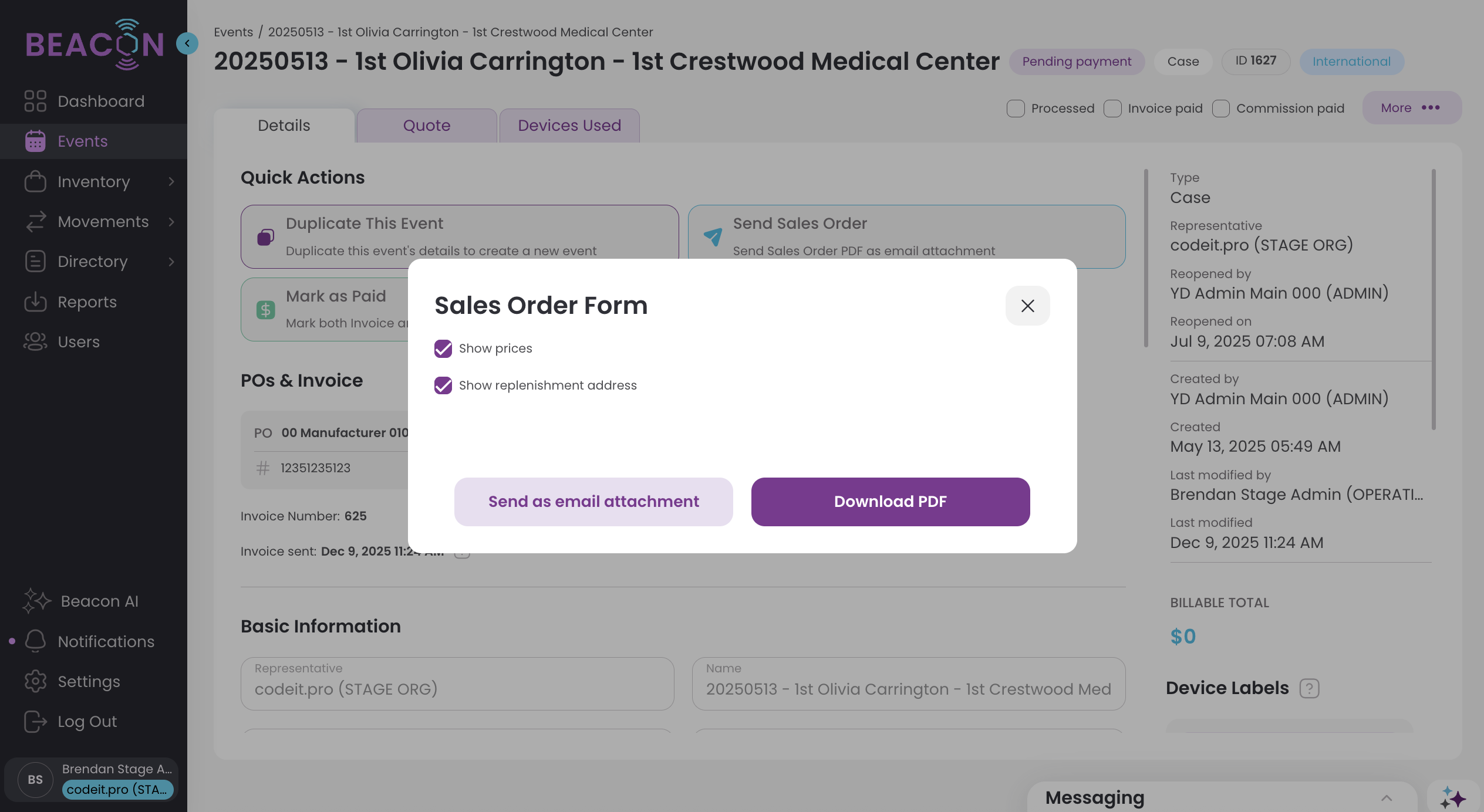Collapse the sidebar with arrow icon
1484x812 pixels.
pyautogui.click(x=187, y=43)
